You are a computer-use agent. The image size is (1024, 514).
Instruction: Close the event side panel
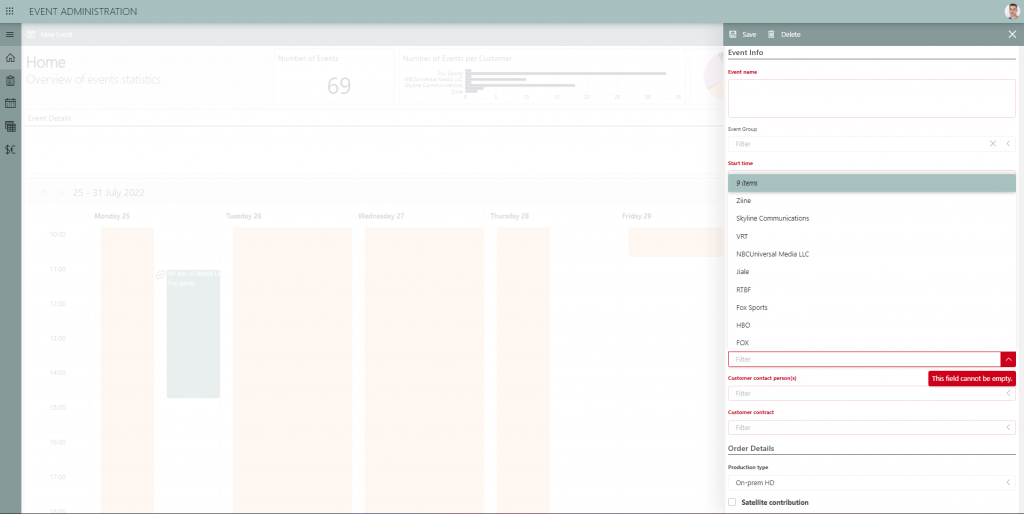[x=1012, y=35]
